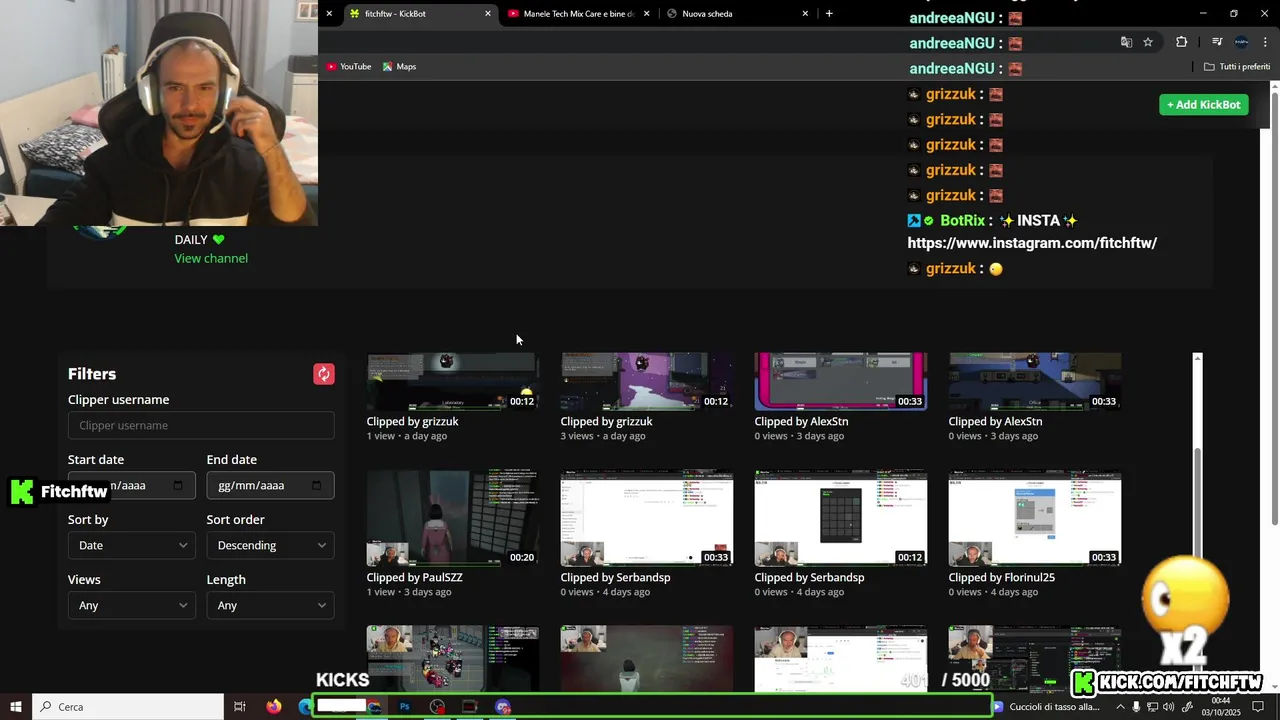Image resolution: width=1280 pixels, height=720 pixels.
Task: Open the calendar picker in End date field
Action: tap(316, 485)
